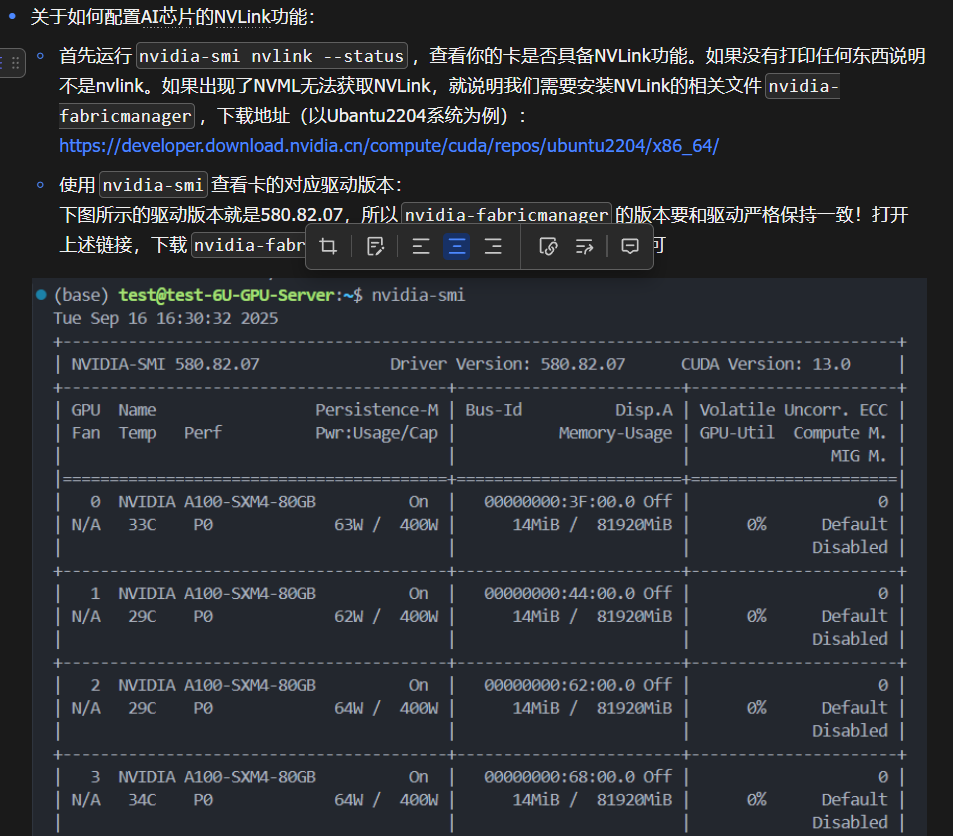Viewport: 953px width, 836px height.
Task: Click the six-dot drag handle in left margin
Action: (13, 63)
